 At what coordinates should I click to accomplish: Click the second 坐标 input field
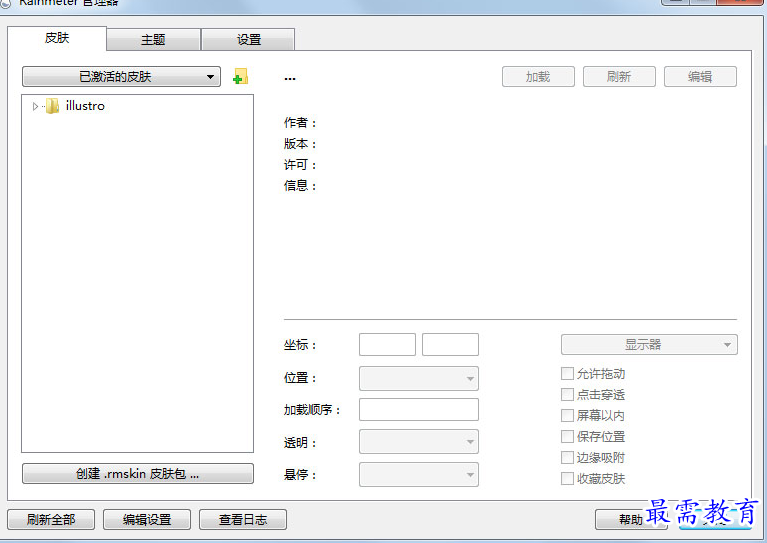(450, 345)
